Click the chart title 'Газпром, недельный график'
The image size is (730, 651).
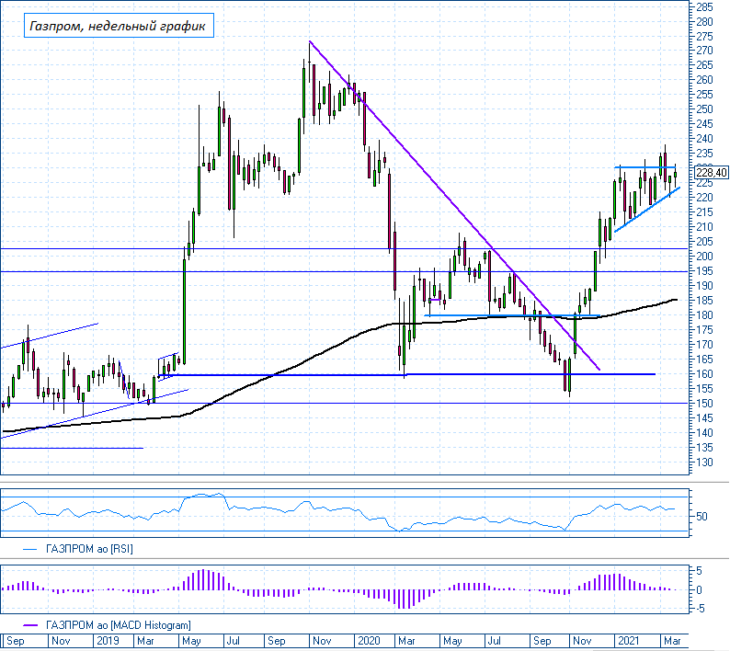point(118,26)
